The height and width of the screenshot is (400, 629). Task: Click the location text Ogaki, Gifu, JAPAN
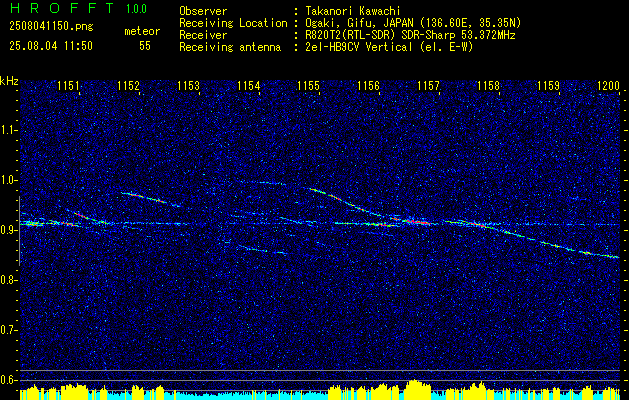click(x=413, y=23)
